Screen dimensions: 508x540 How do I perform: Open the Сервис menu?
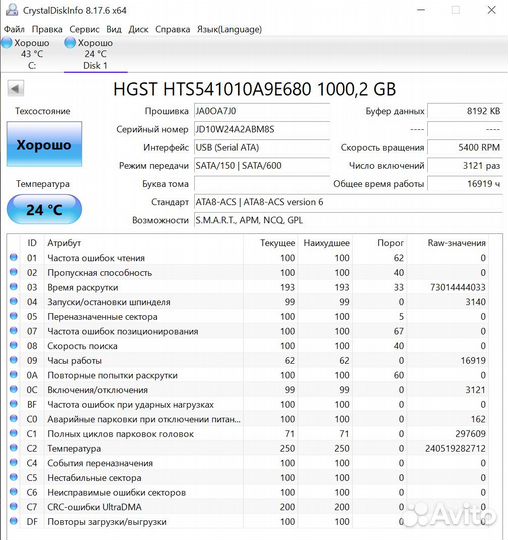click(x=84, y=29)
